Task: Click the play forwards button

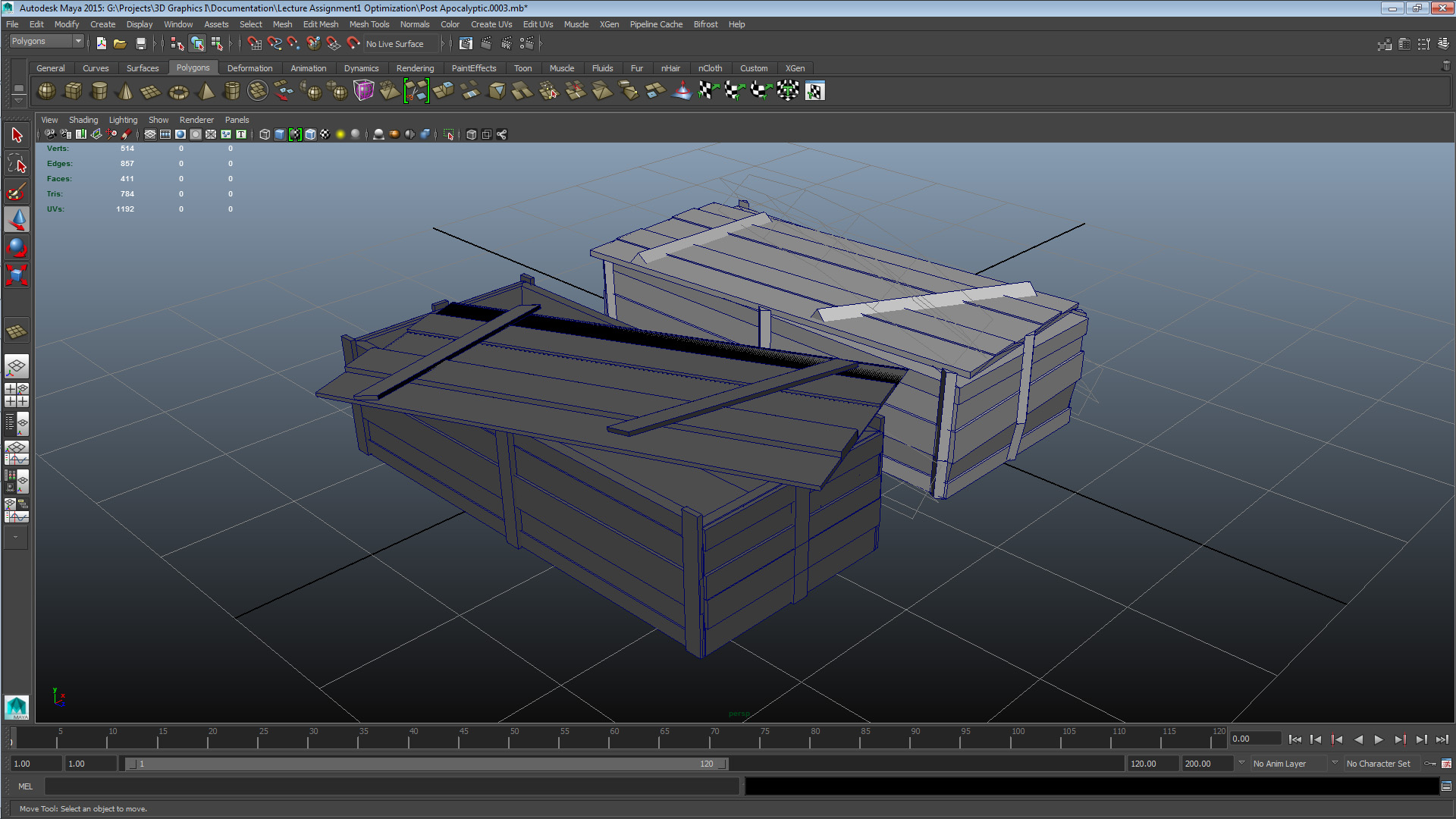Action: (x=1379, y=739)
